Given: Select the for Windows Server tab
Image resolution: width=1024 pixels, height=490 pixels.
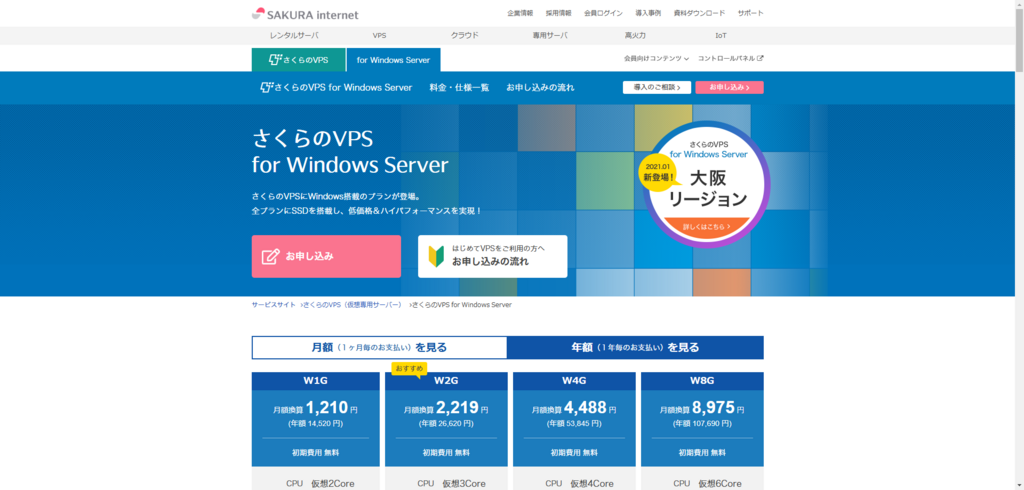Looking at the screenshot, I should pyautogui.click(x=392, y=60).
